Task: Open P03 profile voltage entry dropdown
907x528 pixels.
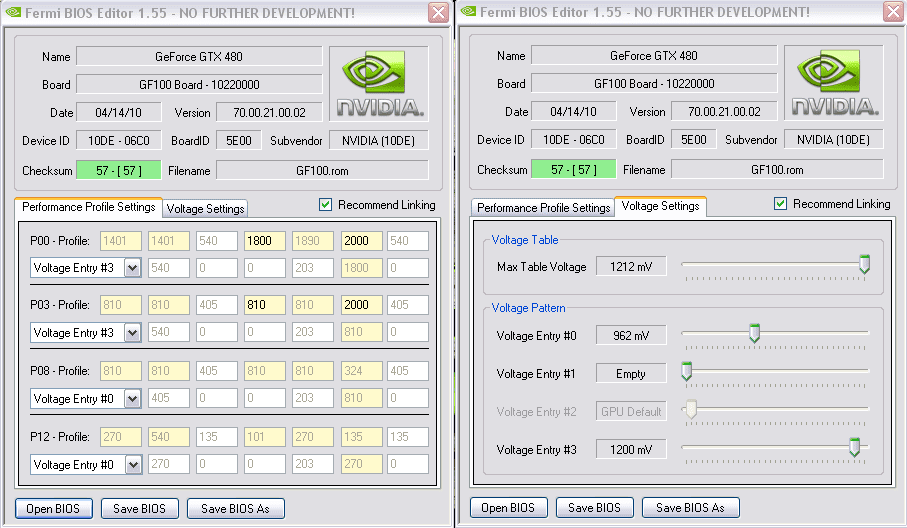Action: (133, 333)
